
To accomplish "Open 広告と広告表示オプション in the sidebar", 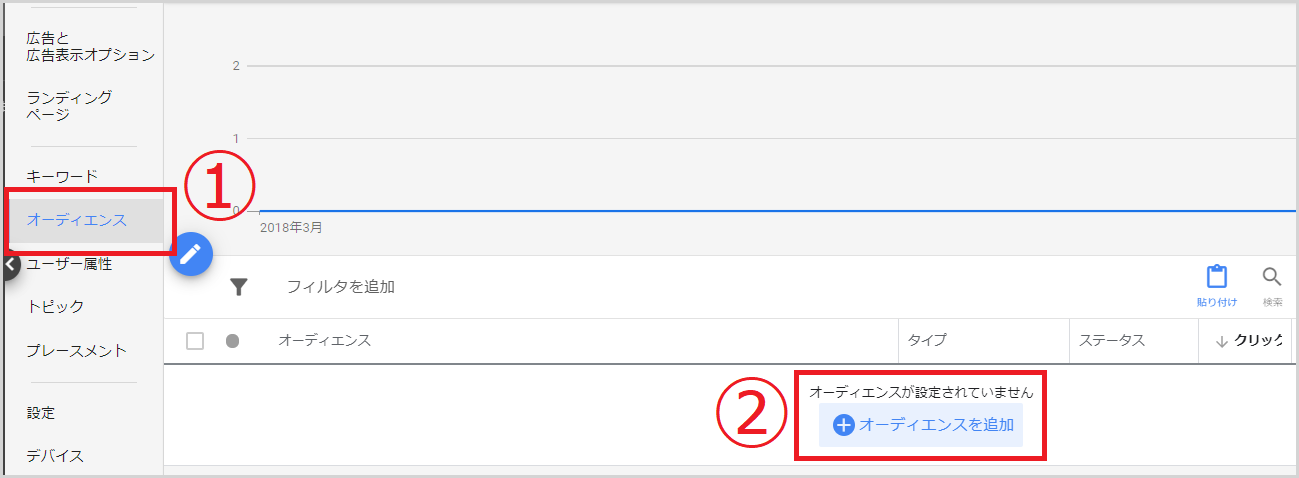I will 91,46.
